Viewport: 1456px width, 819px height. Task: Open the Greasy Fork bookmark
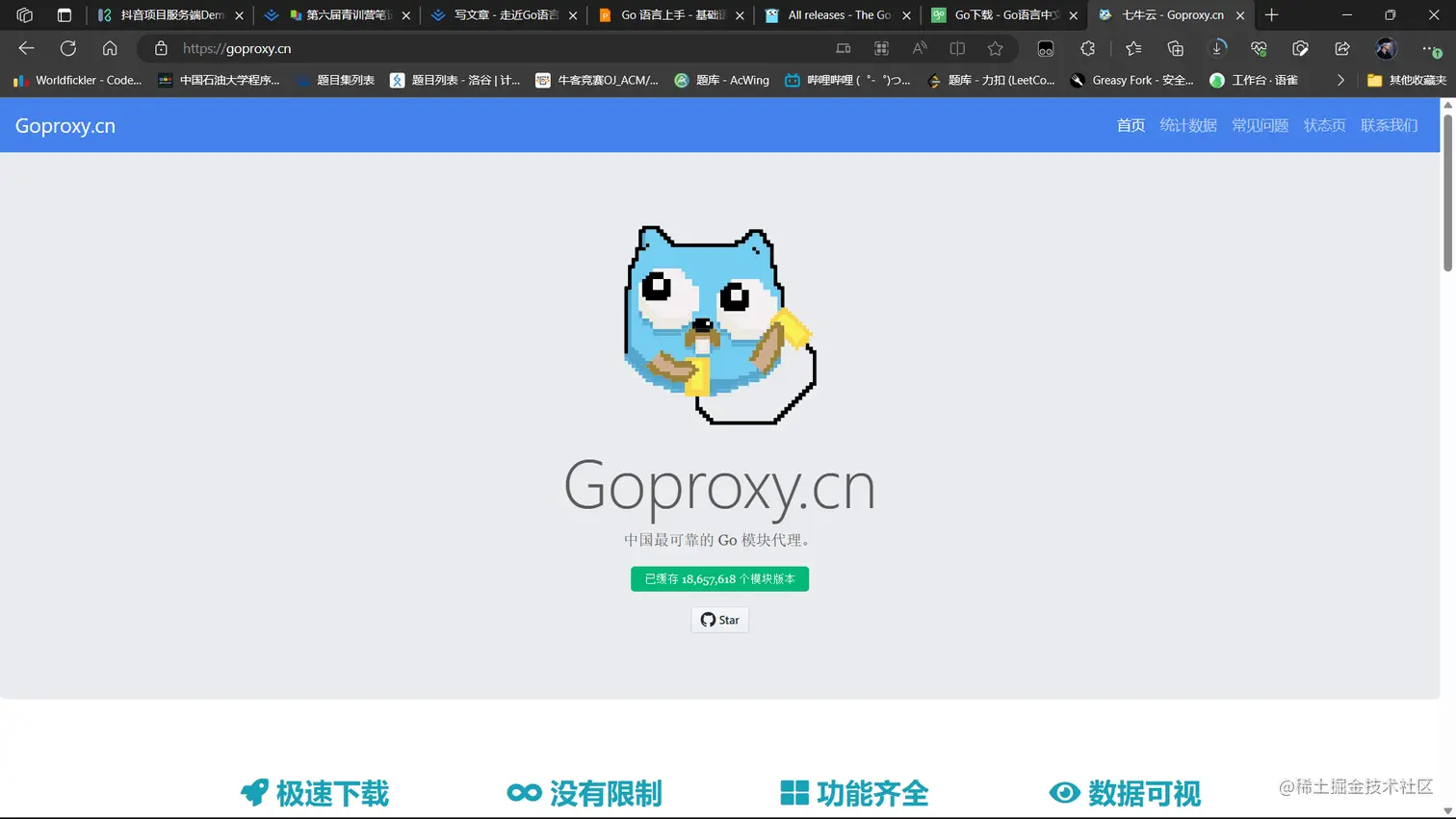(x=1132, y=80)
